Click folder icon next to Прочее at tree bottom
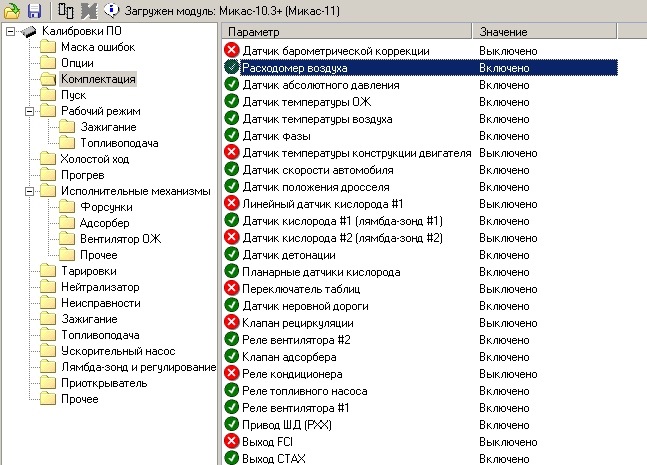The height and width of the screenshot is (465, 647). tap(48, 399)
